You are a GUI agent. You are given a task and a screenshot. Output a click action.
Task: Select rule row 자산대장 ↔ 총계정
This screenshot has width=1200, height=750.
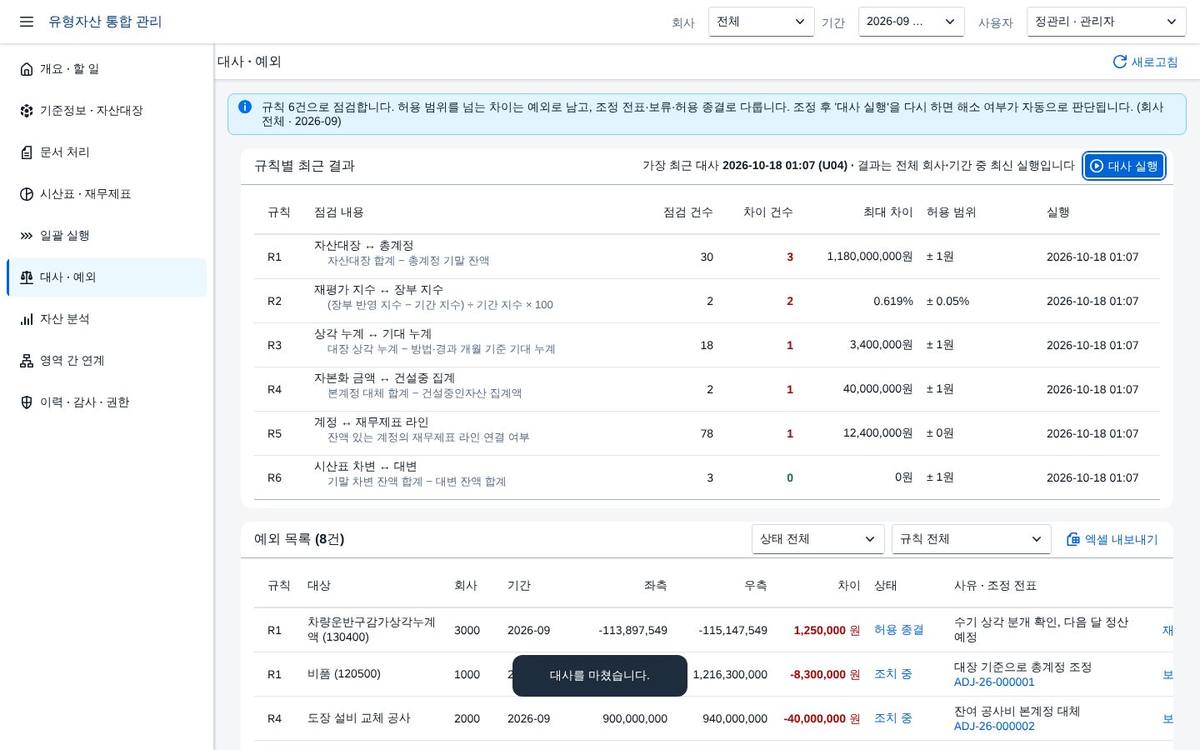[x=706, y=257]
